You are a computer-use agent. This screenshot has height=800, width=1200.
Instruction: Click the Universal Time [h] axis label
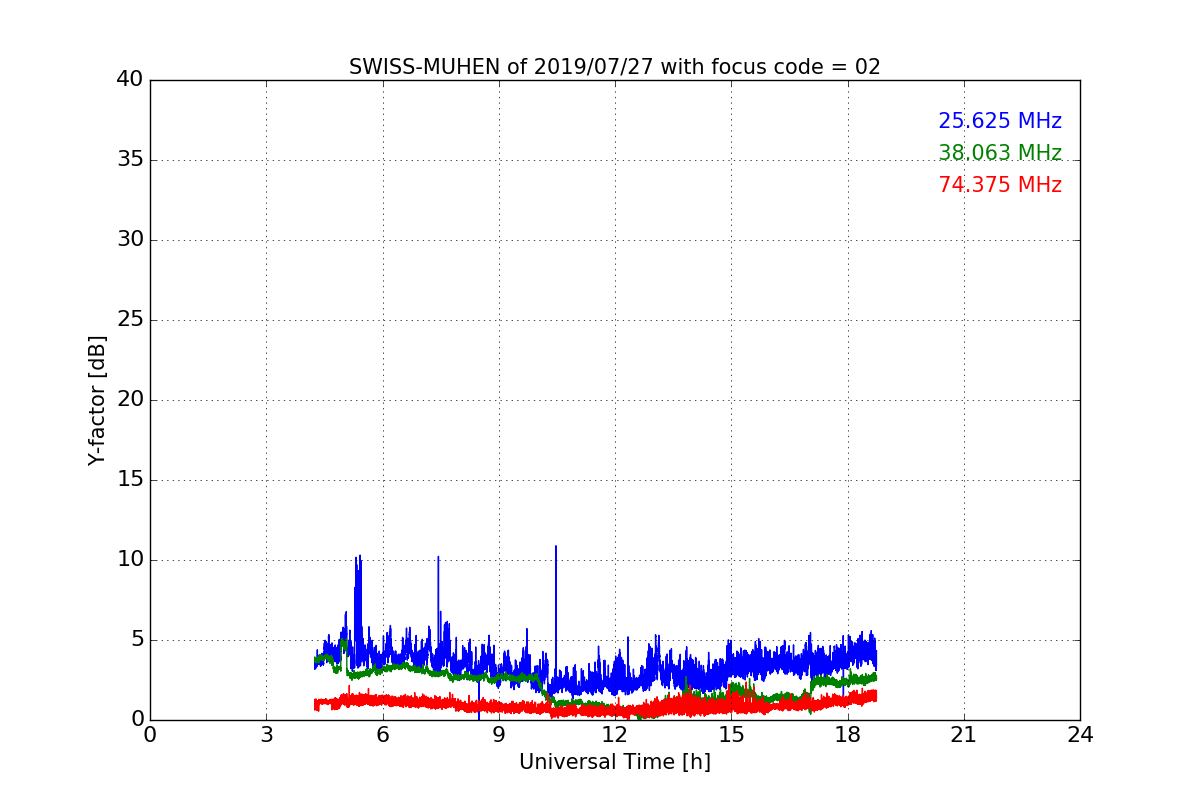[614, 762]
